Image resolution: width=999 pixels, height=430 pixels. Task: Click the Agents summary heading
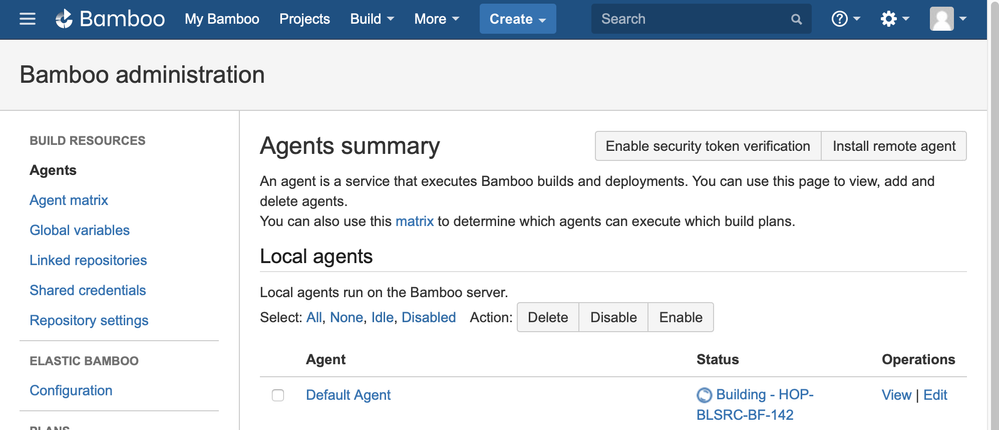(350, 146)
